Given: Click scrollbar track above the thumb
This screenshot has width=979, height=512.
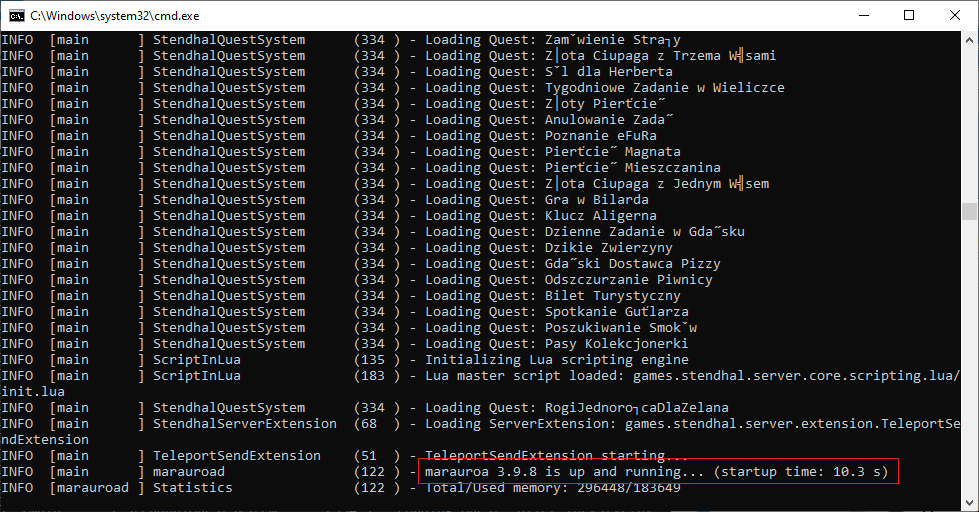Looking at the screenshot, I should [x=969, y=120].
